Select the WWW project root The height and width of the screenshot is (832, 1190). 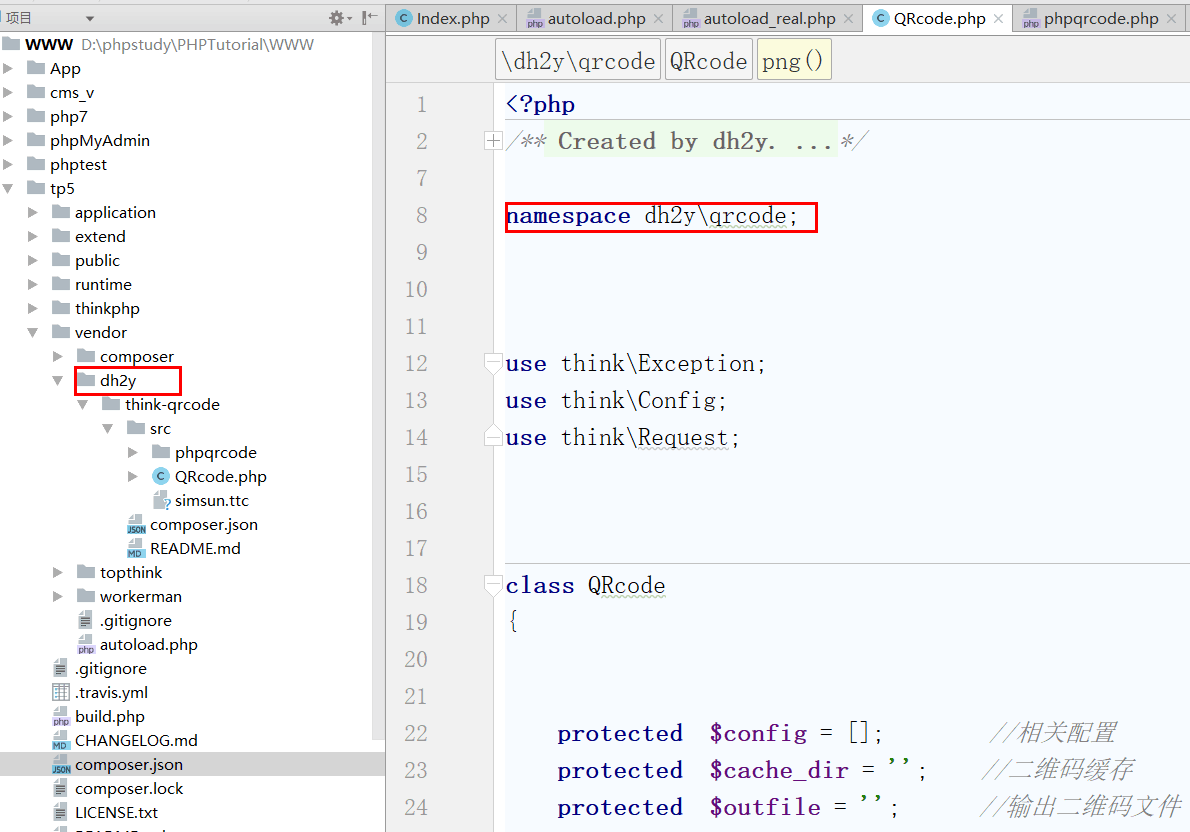click(x=49, y=45)
